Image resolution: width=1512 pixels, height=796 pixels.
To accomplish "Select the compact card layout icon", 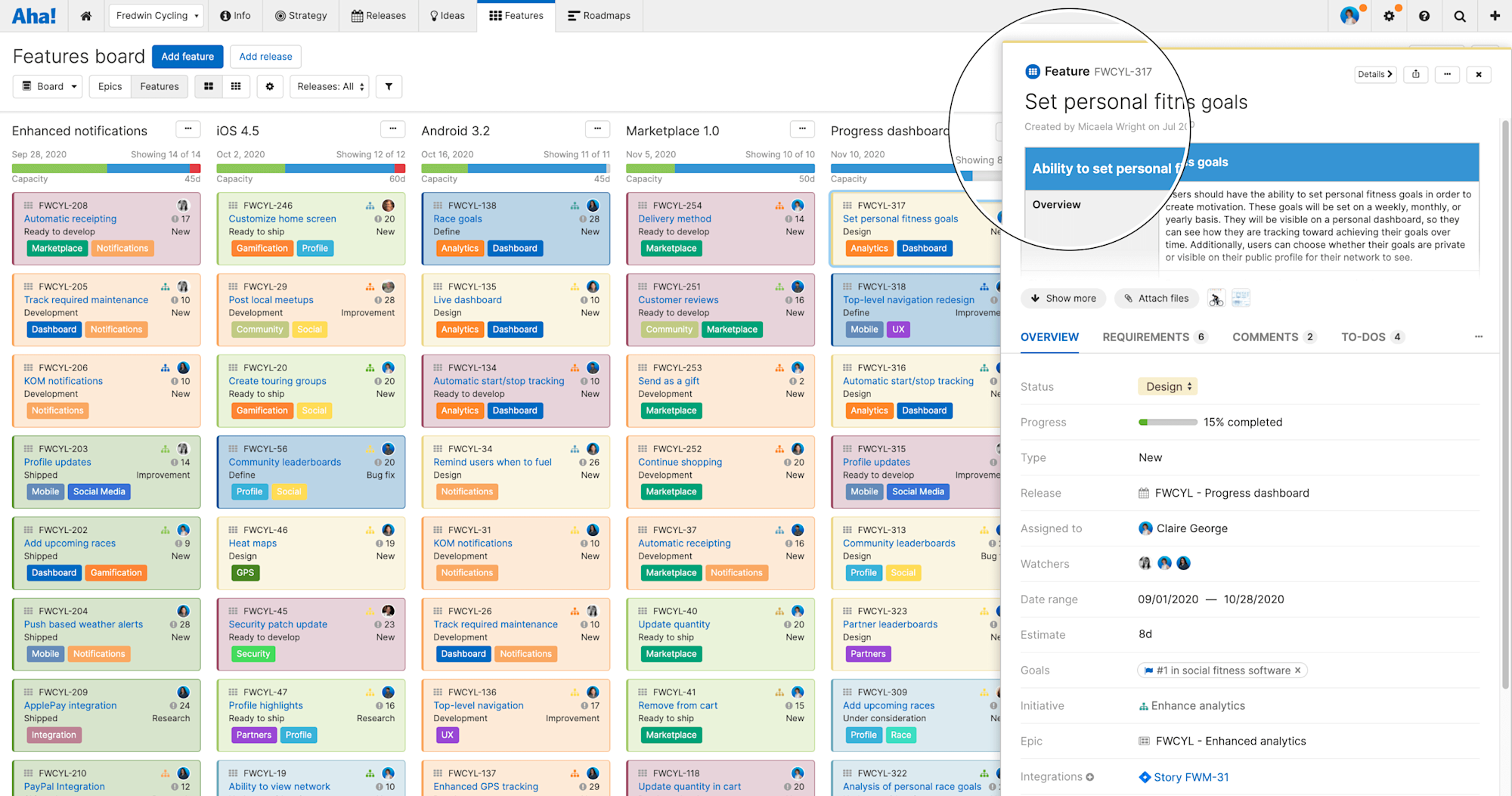I will pyautogui.click(x=237, y=86).
